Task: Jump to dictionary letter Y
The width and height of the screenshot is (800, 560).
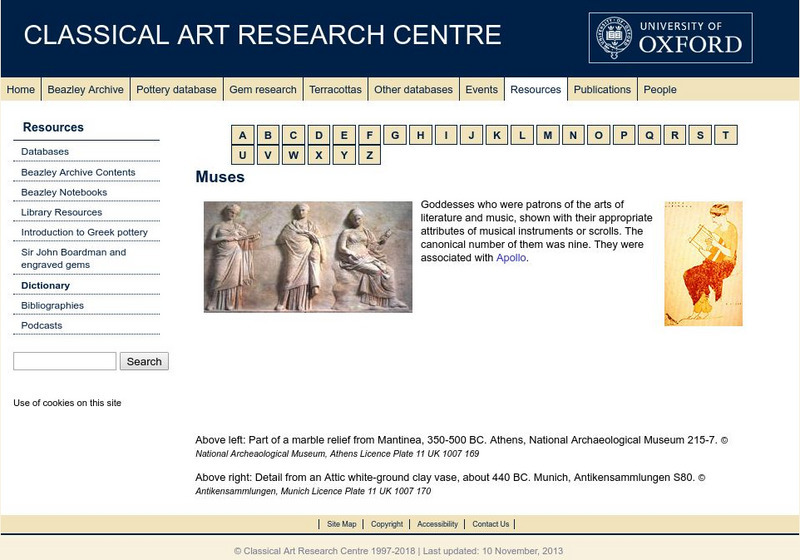Action: 344,155
